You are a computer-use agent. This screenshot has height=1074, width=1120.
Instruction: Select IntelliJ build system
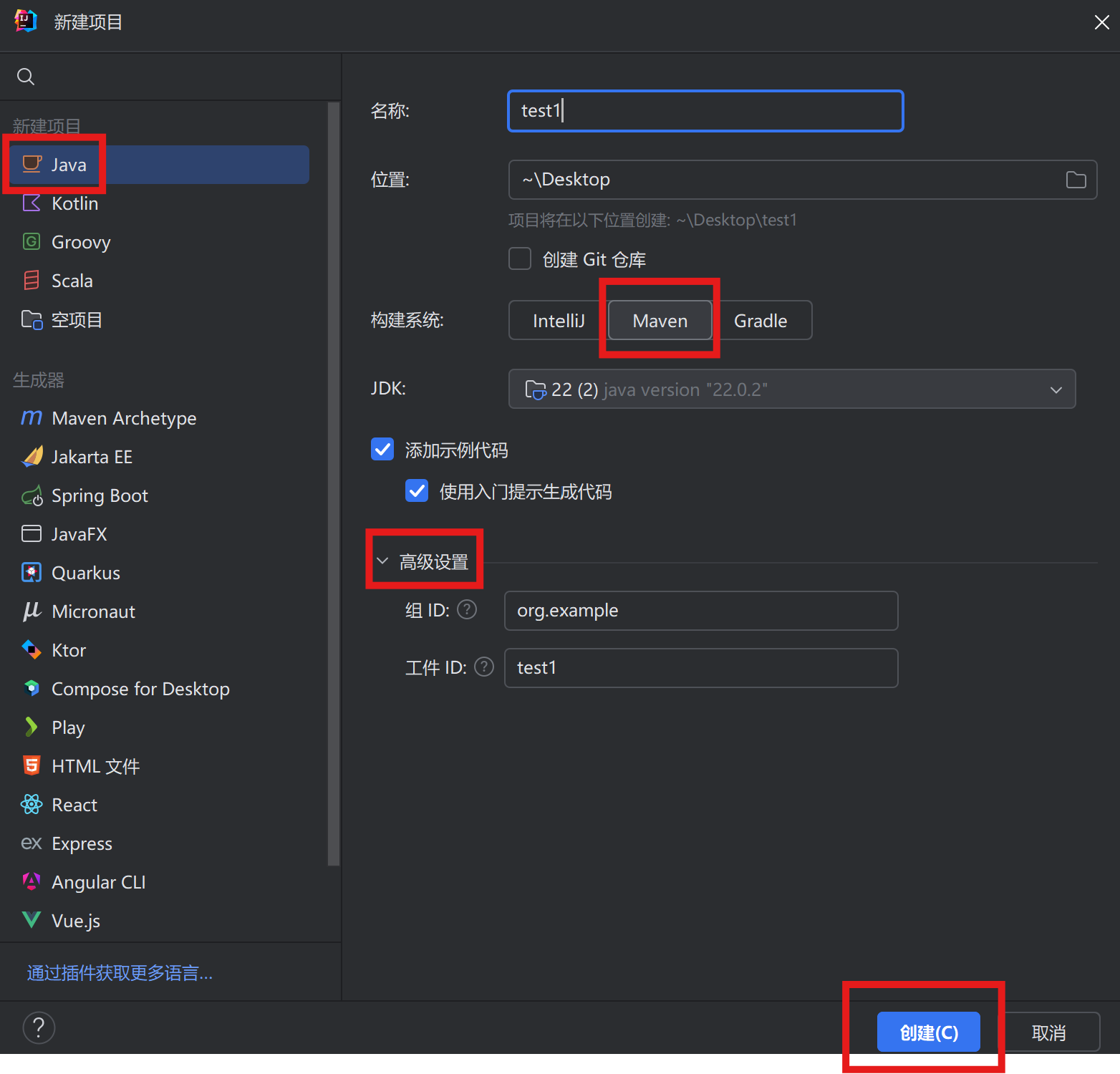[x=559, y=320]
